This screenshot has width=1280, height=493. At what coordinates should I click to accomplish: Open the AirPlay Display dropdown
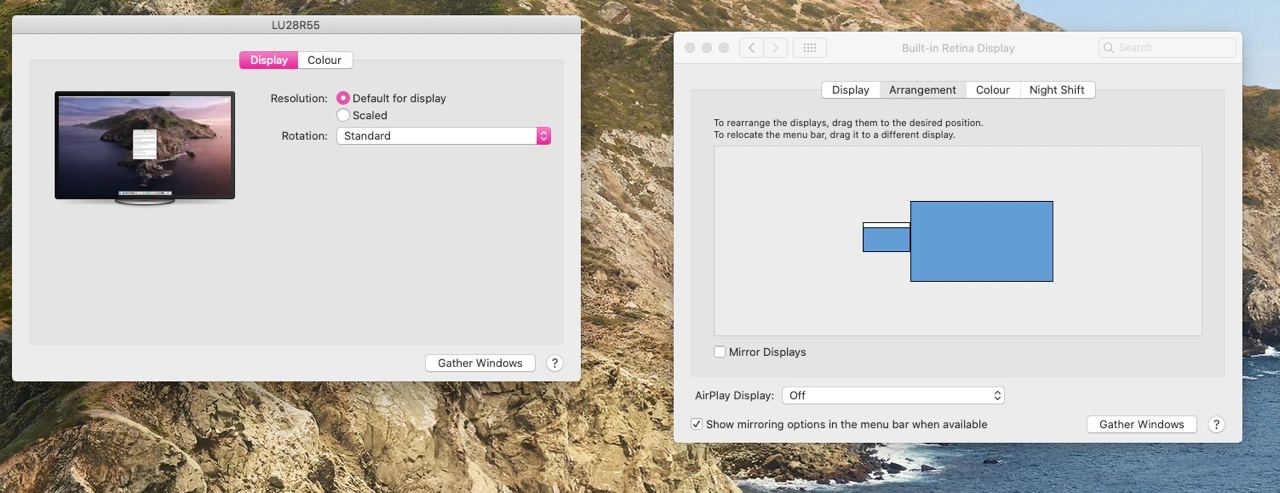pos(893,395)
